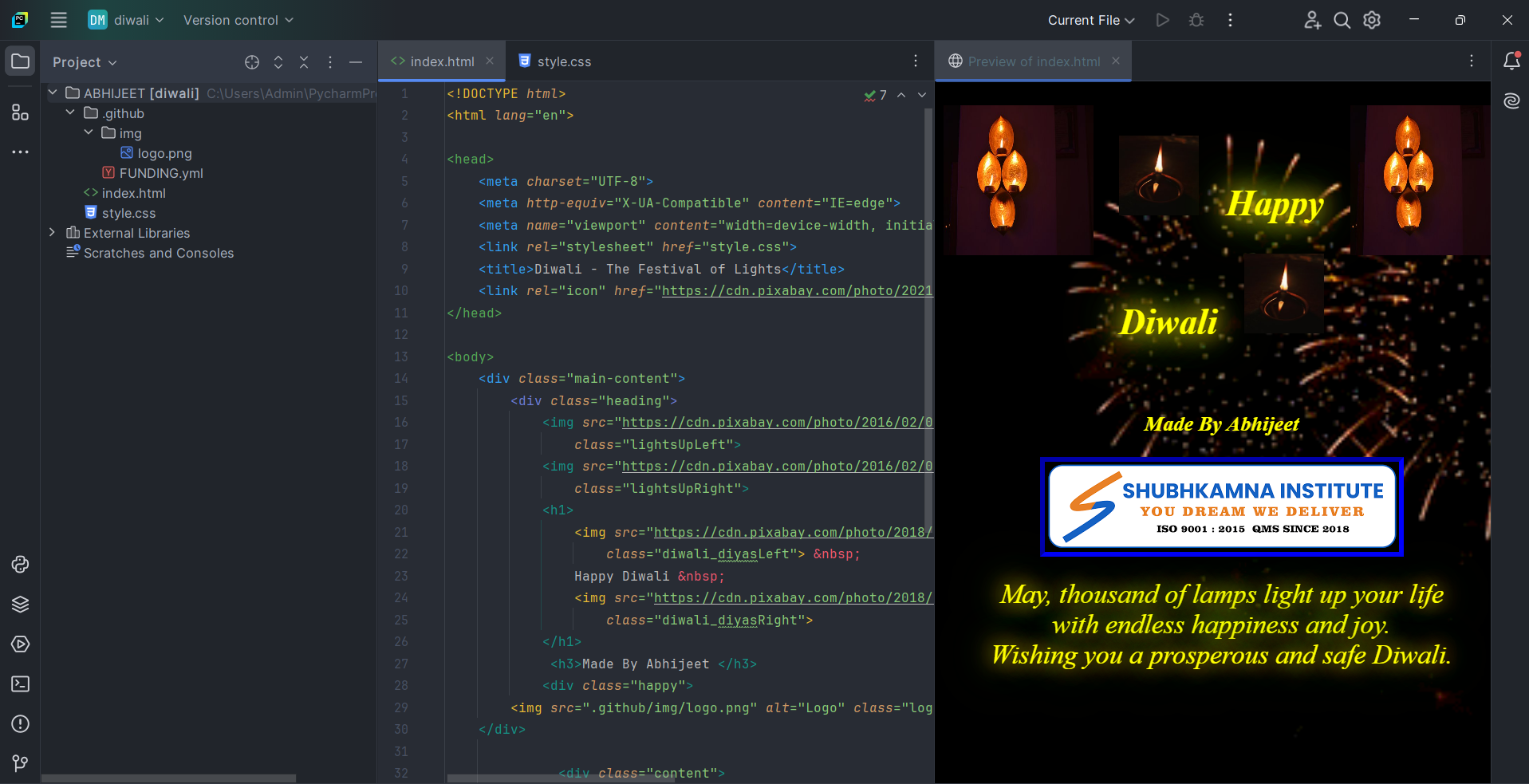Go to previous highlighted problem
The width and height of the screenshot is (1529, 784).
(x=901, y=95)
